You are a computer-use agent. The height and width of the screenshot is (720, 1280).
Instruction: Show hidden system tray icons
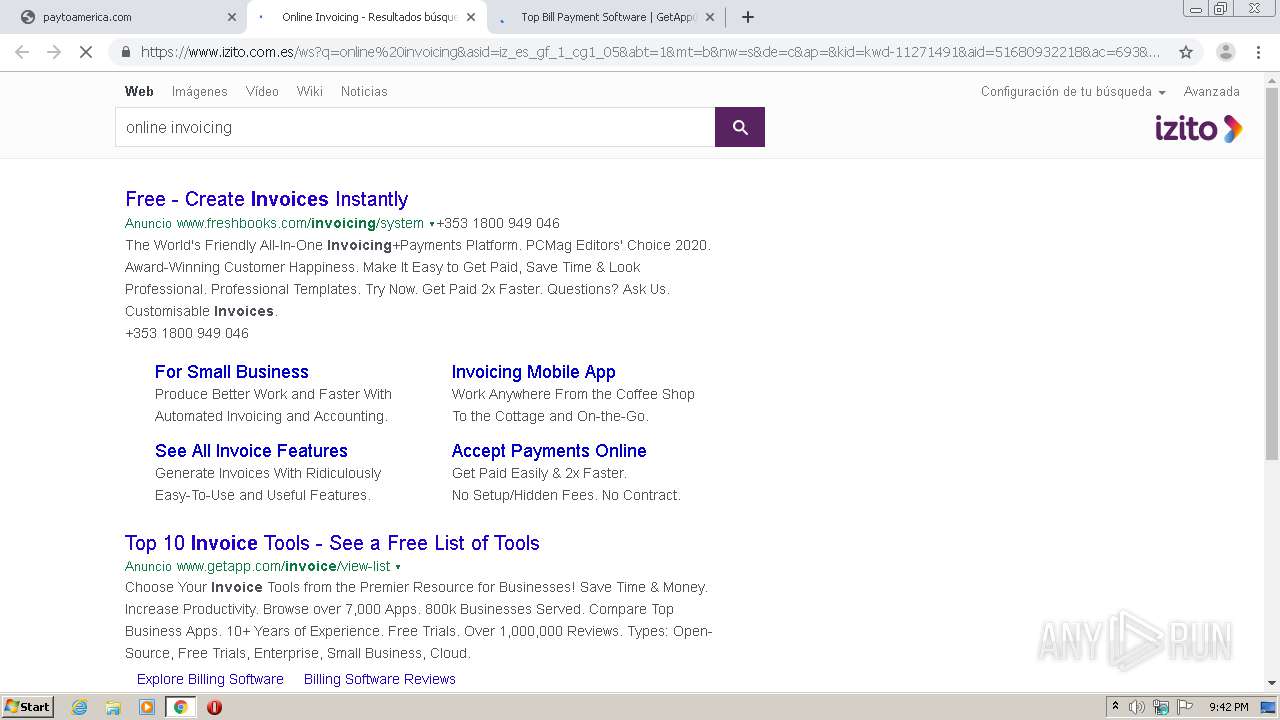coord(1115,707)
